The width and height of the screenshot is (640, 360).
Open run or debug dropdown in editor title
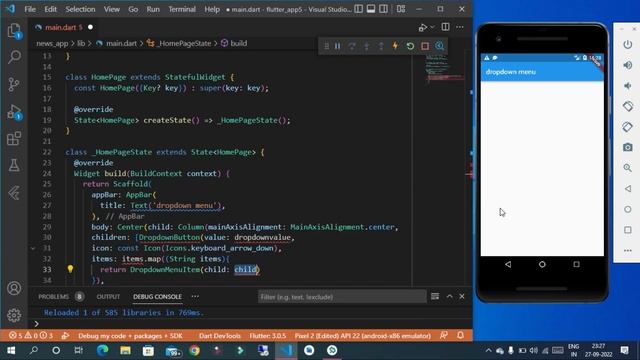(x=432, y=27)
